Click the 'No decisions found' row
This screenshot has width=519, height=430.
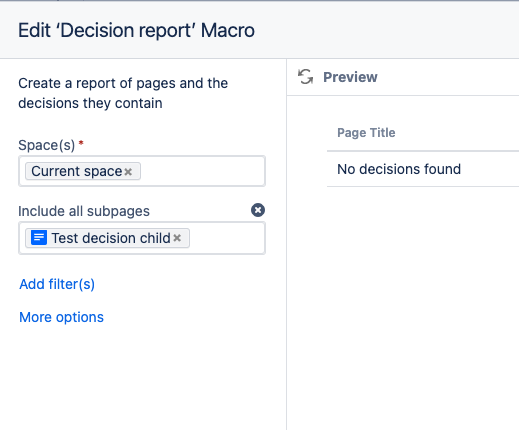point(423,169)
